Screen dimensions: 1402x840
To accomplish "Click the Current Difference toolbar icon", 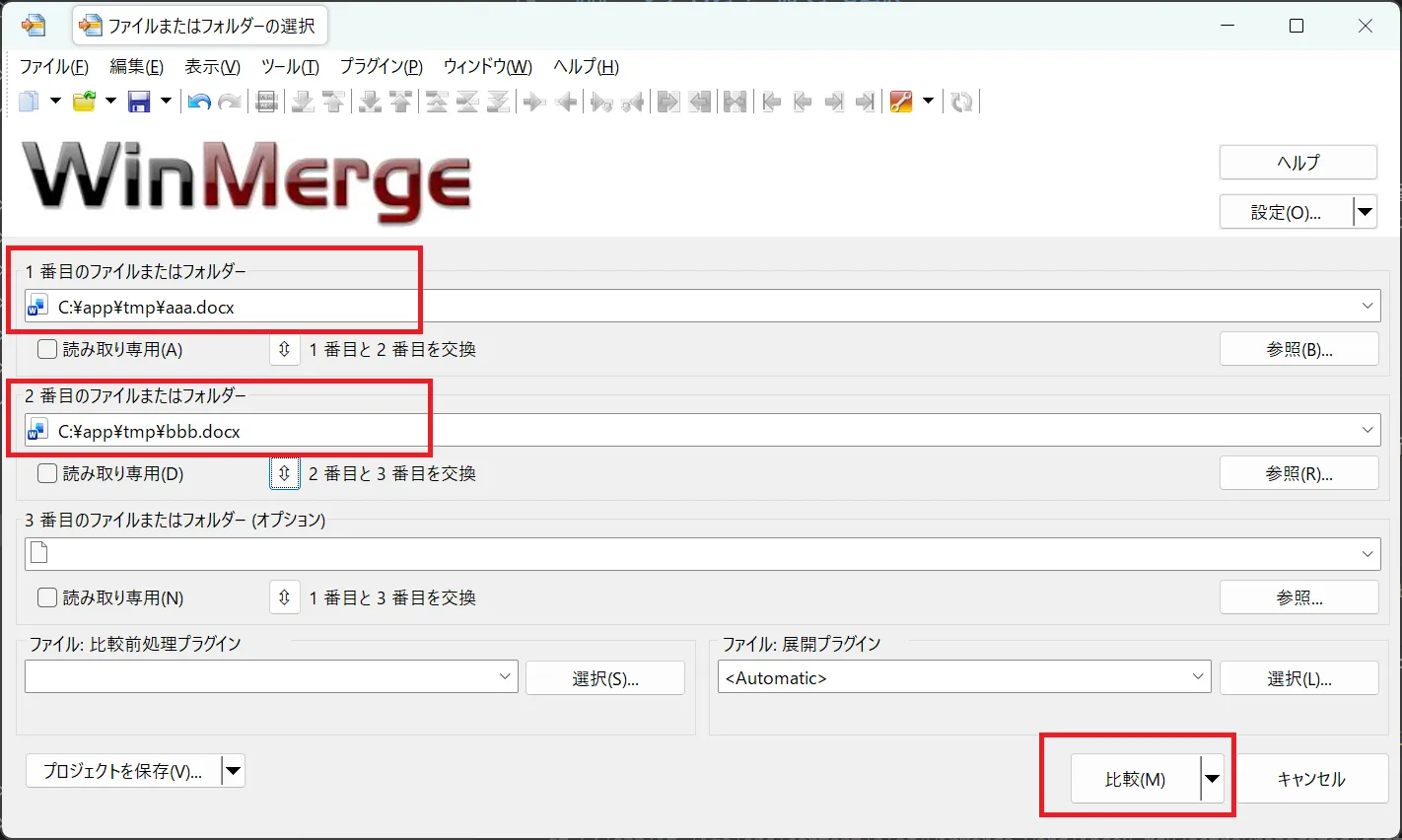I will pyautogui.click(x=467, y=102).
